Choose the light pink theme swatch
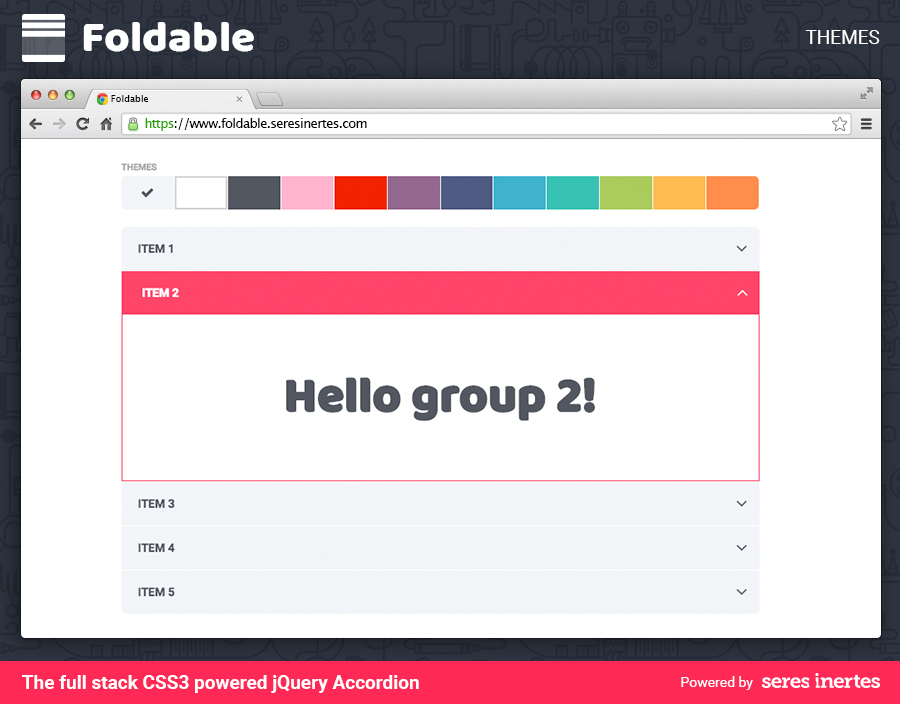Screen dimensions: 900x704 click(307, 193)
